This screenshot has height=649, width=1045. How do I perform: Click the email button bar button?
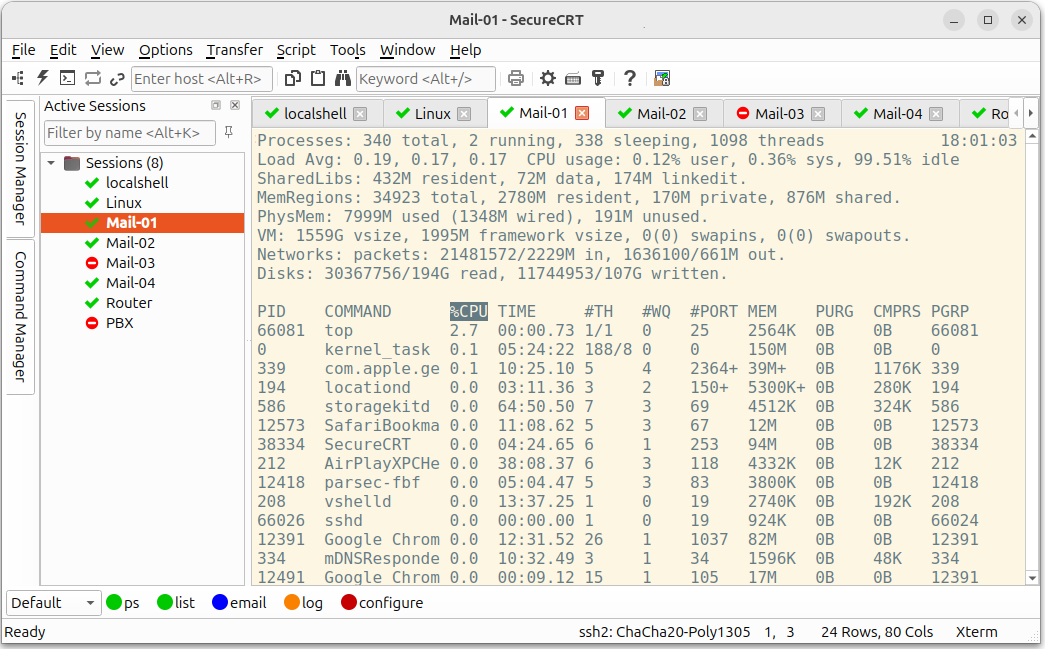point(239,603)
